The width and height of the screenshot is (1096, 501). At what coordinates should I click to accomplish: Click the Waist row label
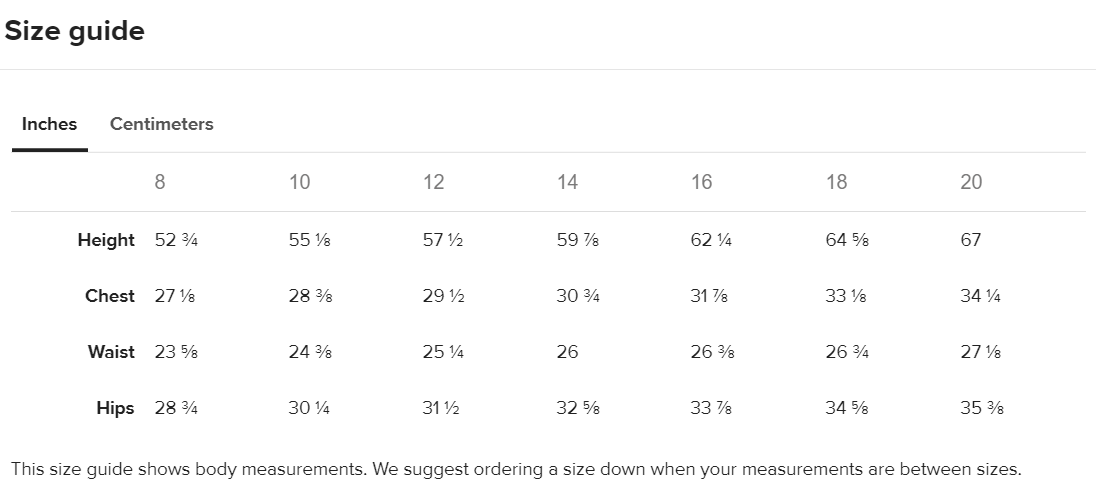[x=111, y=352]
